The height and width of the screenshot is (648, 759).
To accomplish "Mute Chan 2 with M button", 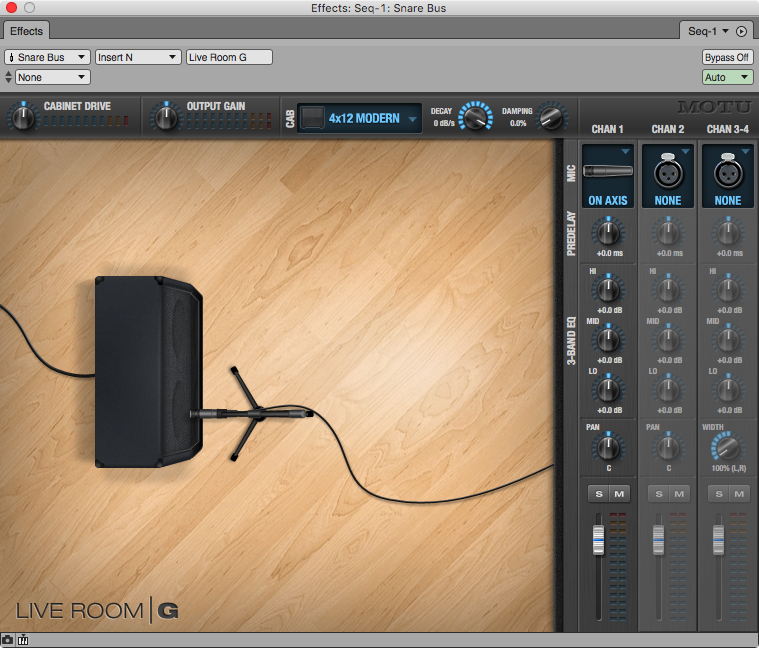I will (x=679, y=494).
